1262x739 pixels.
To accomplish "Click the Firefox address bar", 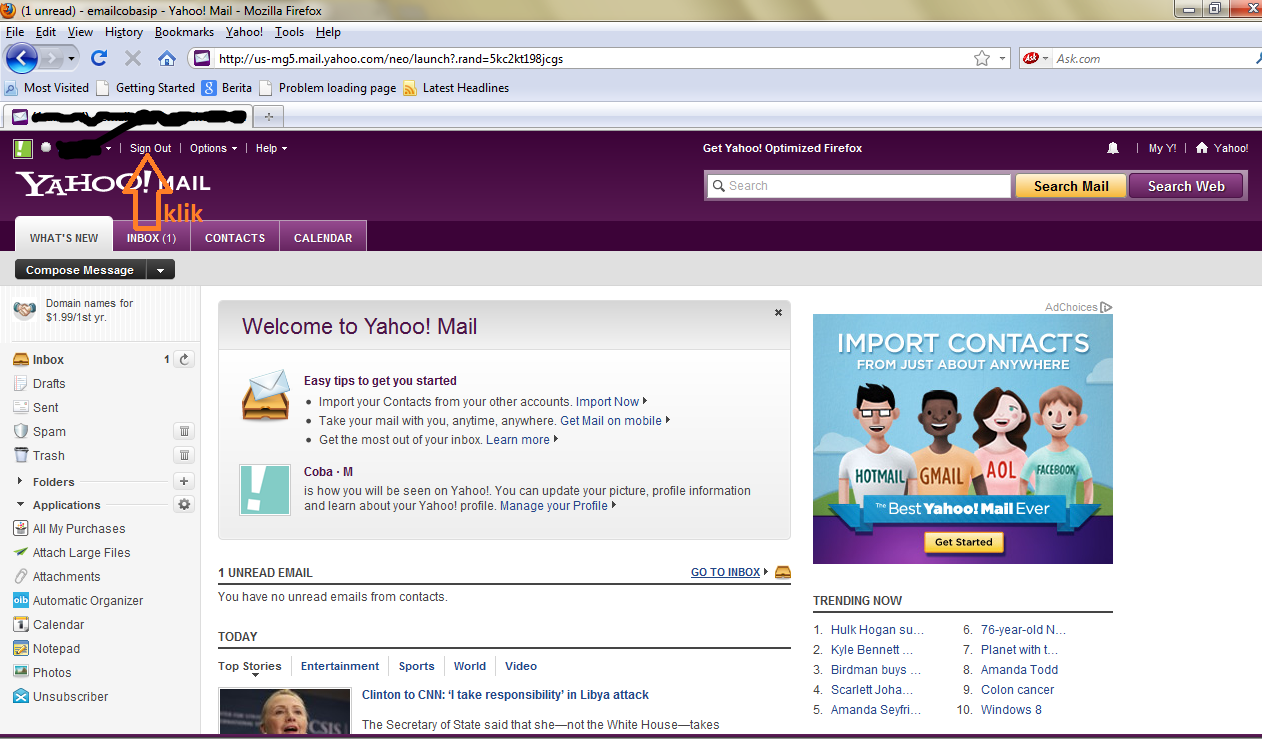I will [x=590, y=58].
